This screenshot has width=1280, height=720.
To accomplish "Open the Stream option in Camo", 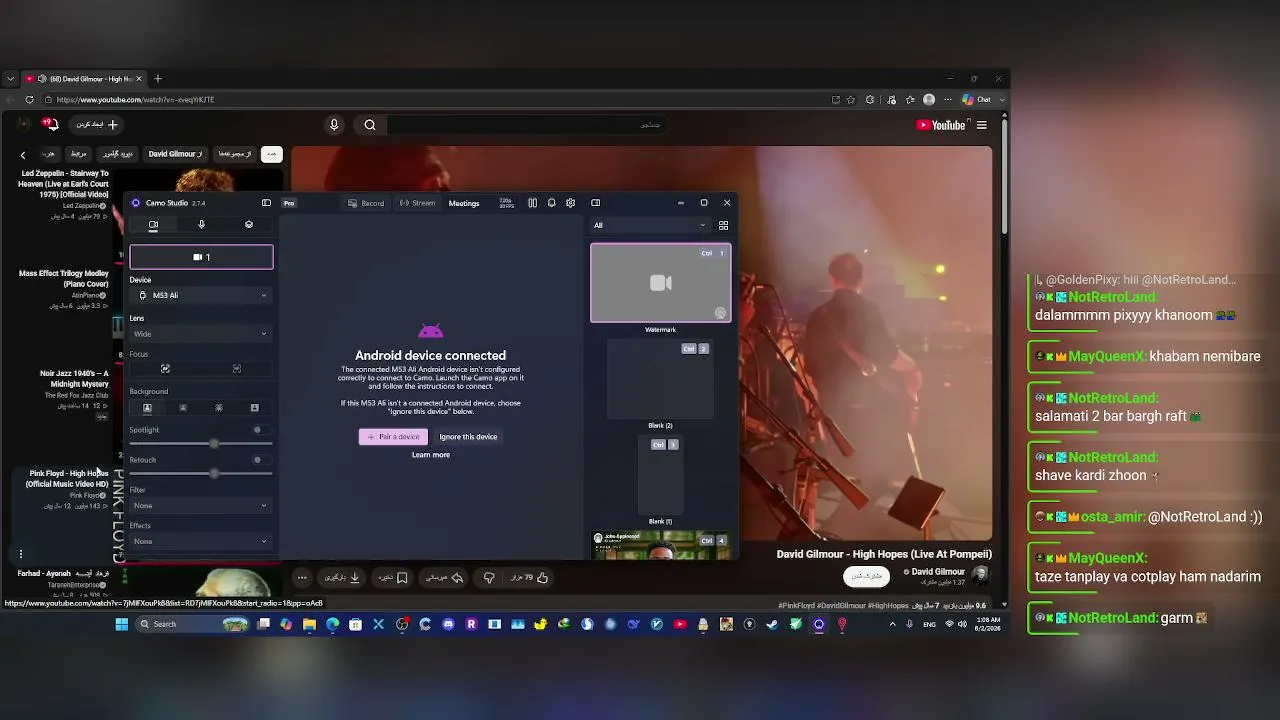I will [417, 203].
